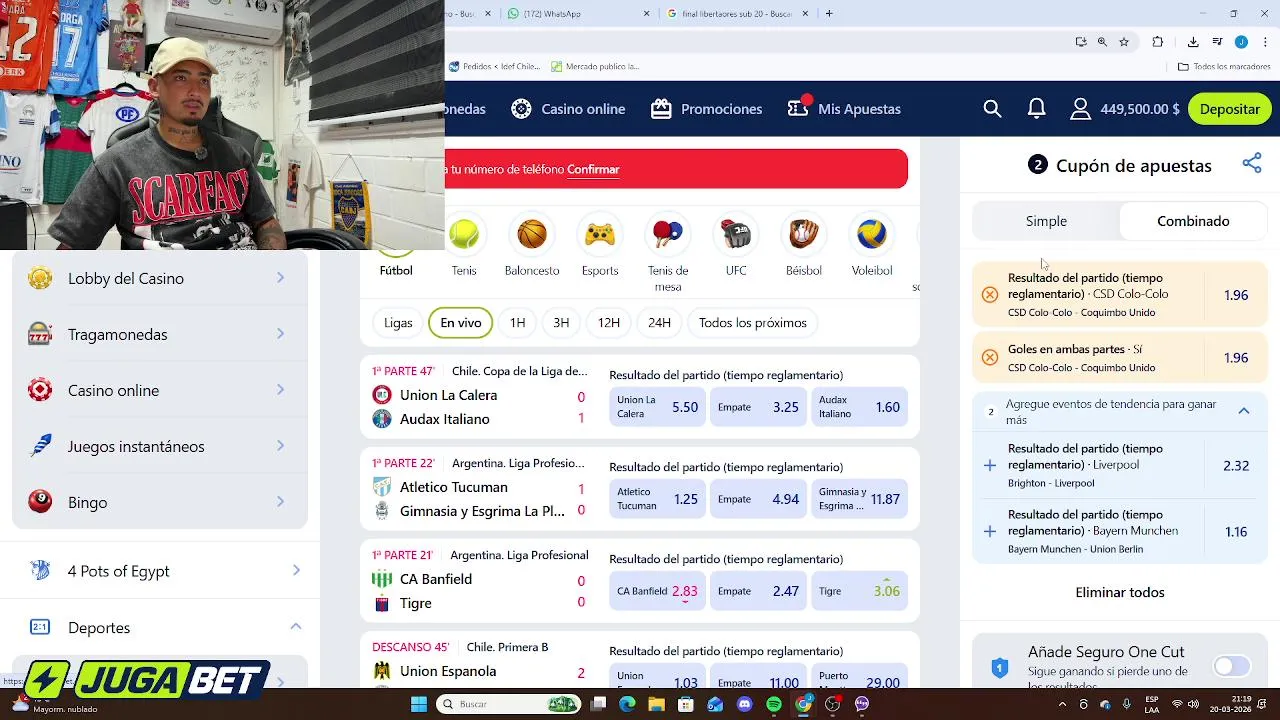Open Discord from the taskbar

[x=744, y=704]
